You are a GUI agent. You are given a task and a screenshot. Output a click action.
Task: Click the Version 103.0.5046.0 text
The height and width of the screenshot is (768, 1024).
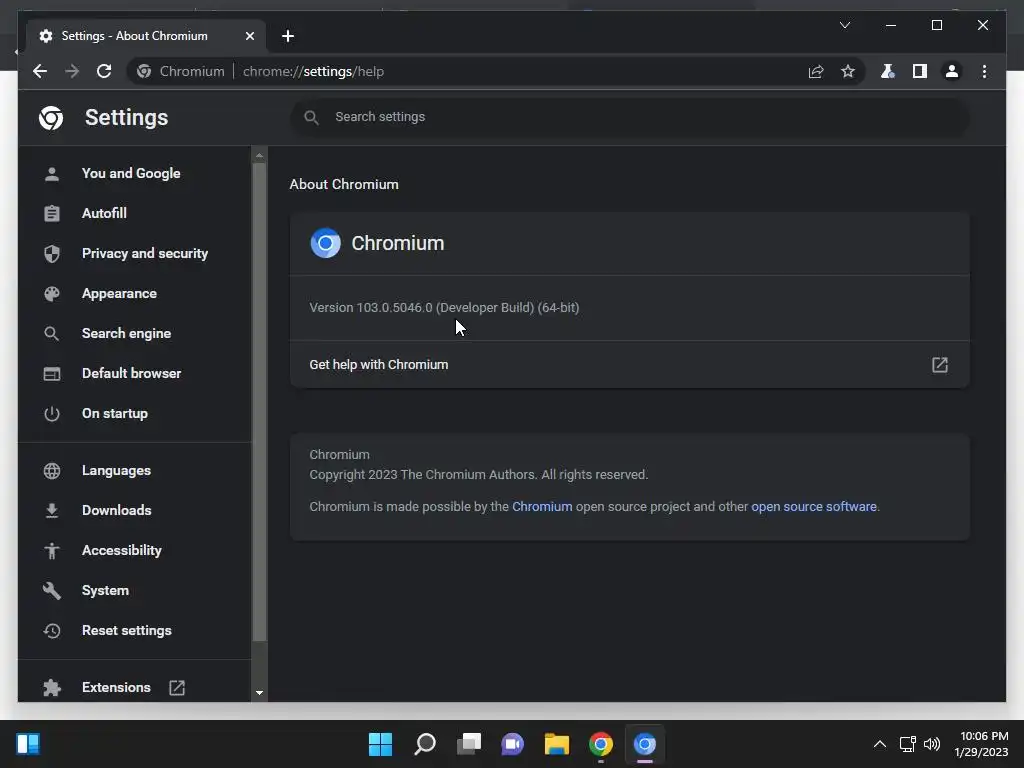tap(444, 308)
